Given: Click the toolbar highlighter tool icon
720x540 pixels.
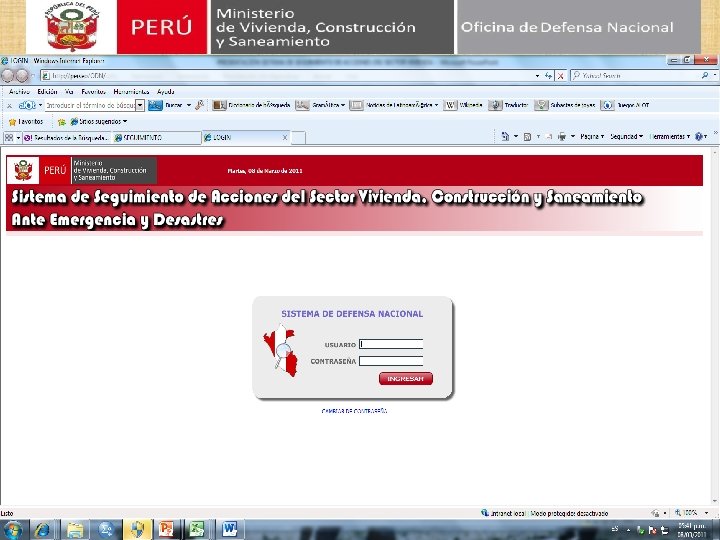Looking at the screenshot, I should [199, 106].
